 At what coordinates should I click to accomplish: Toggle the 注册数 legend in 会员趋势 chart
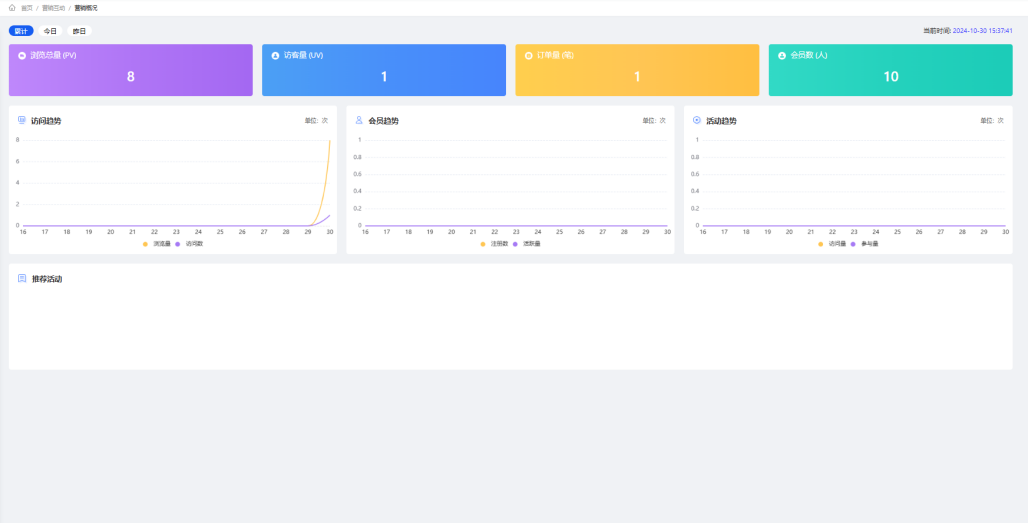(494, 244)
